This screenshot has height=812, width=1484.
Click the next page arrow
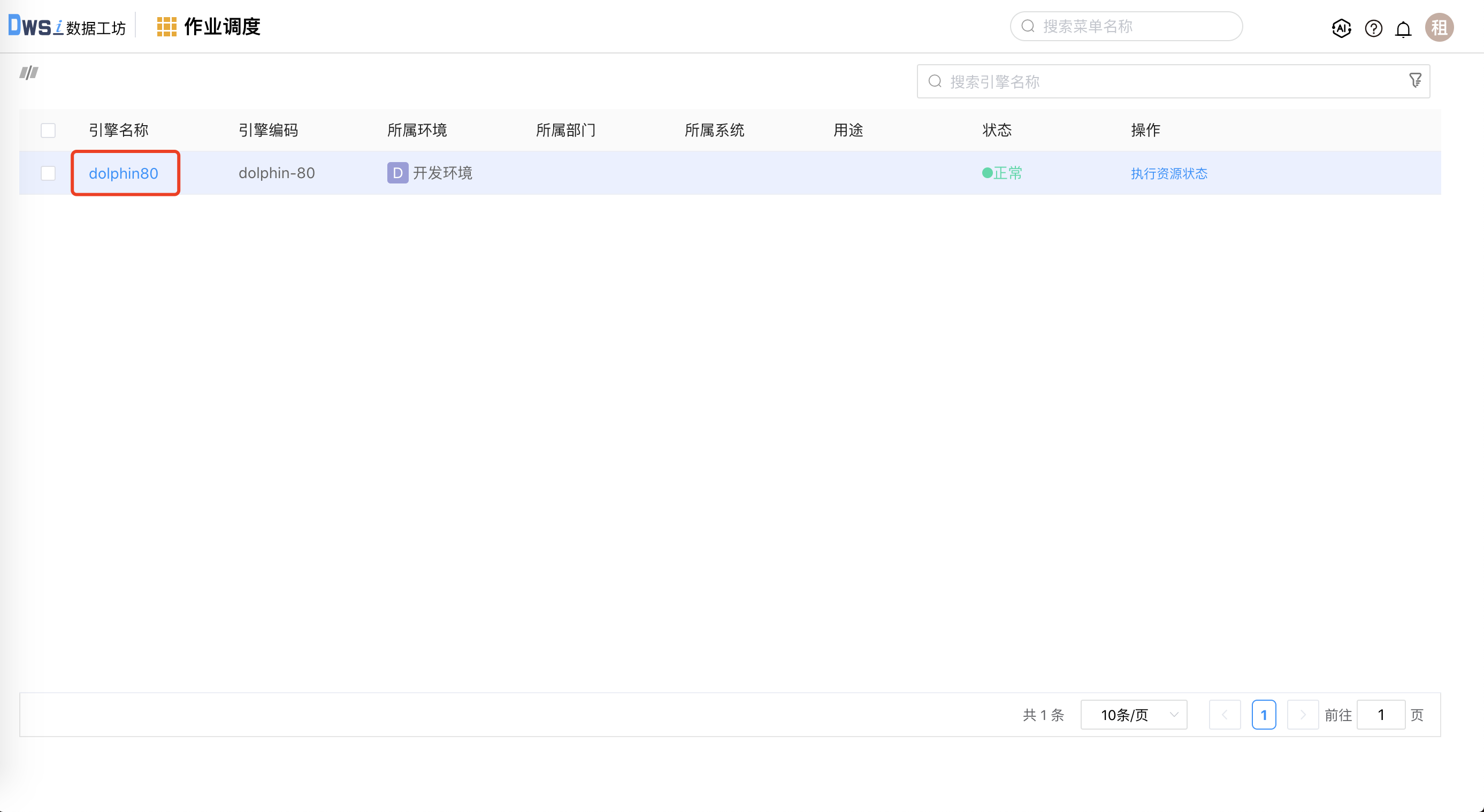pos(1303,715)
